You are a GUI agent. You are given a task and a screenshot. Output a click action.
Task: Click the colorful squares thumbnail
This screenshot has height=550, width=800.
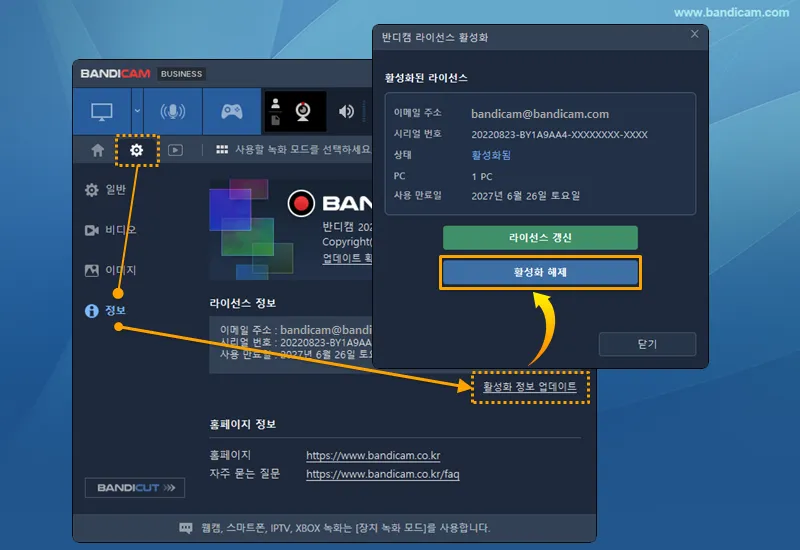tap(251, 229)
